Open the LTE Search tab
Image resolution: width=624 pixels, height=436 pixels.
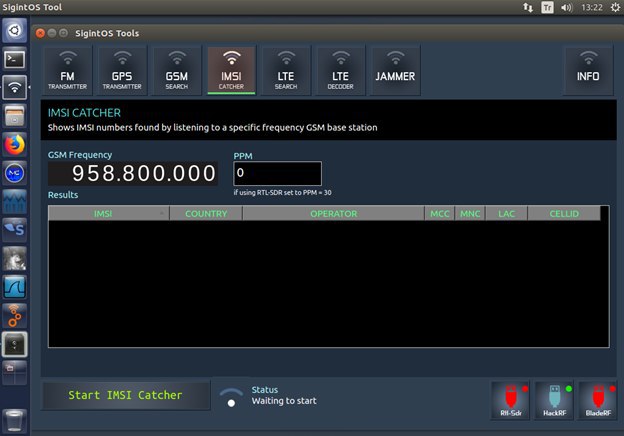(286, 70)
